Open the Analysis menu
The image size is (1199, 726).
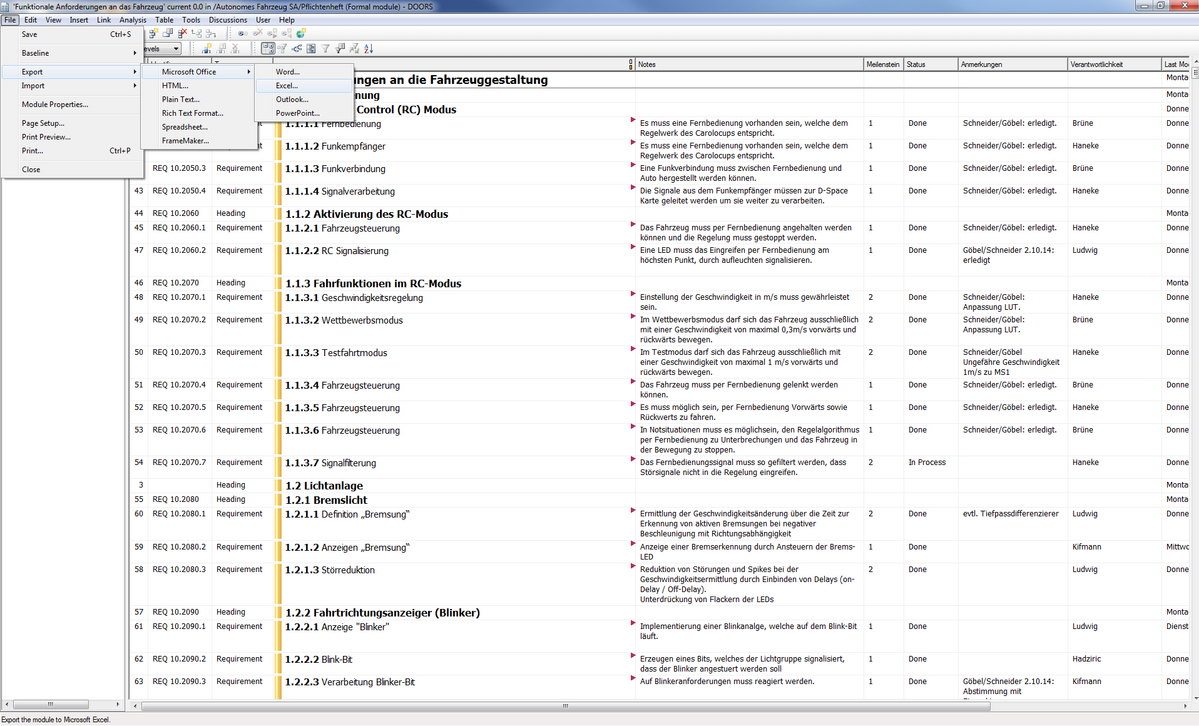tap(132, 20)
